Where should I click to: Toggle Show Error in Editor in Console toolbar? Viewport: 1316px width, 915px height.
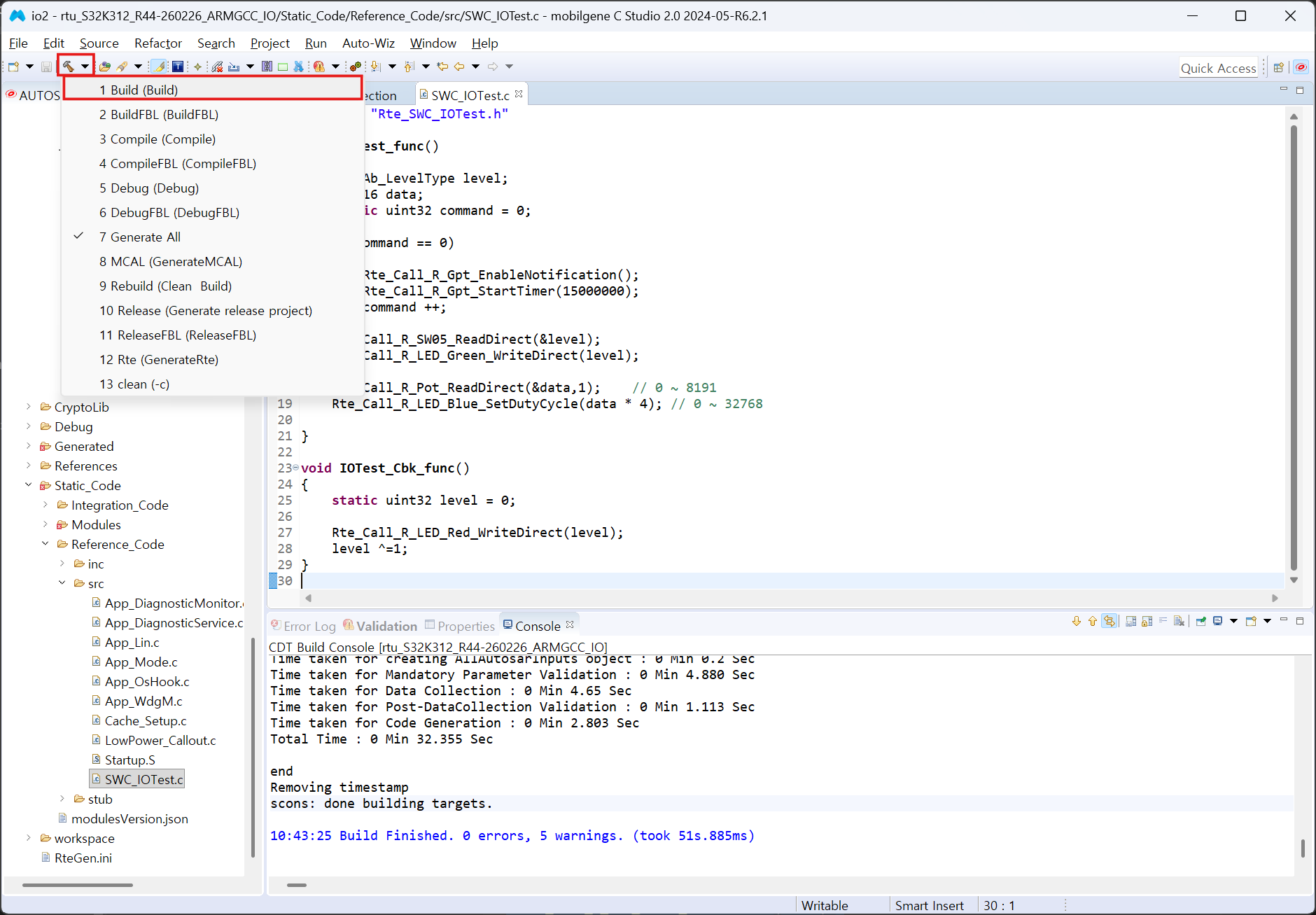1109,621
